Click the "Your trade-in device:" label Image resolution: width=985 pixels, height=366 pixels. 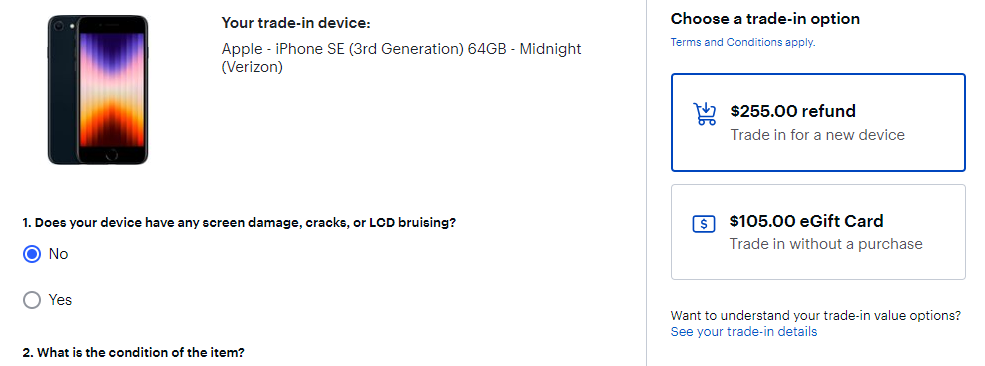(x=296, y=23)
